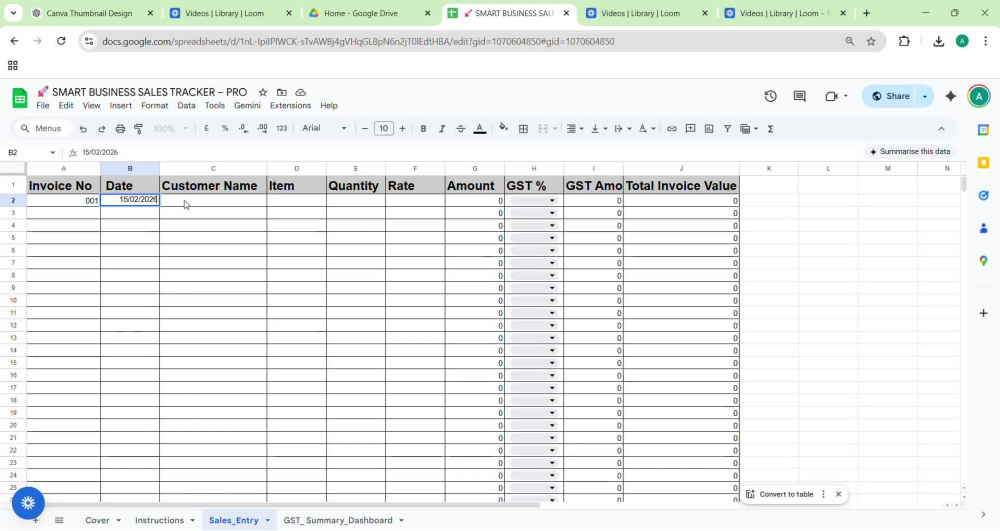Click the Insert comment icon
Screen dimensions: 1000x531
pyautogui.click(x=690, y=129)
